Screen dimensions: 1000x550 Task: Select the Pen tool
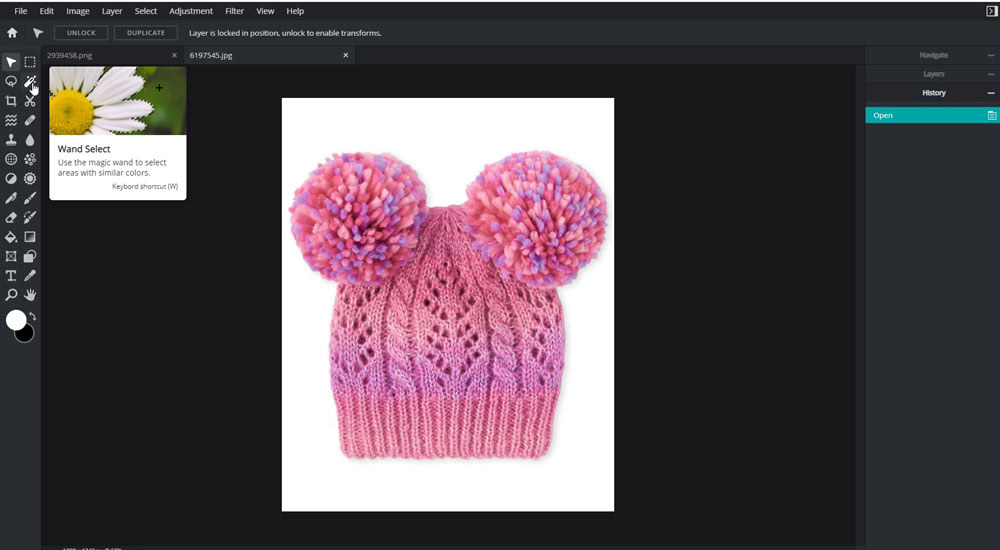click(11, 198)
